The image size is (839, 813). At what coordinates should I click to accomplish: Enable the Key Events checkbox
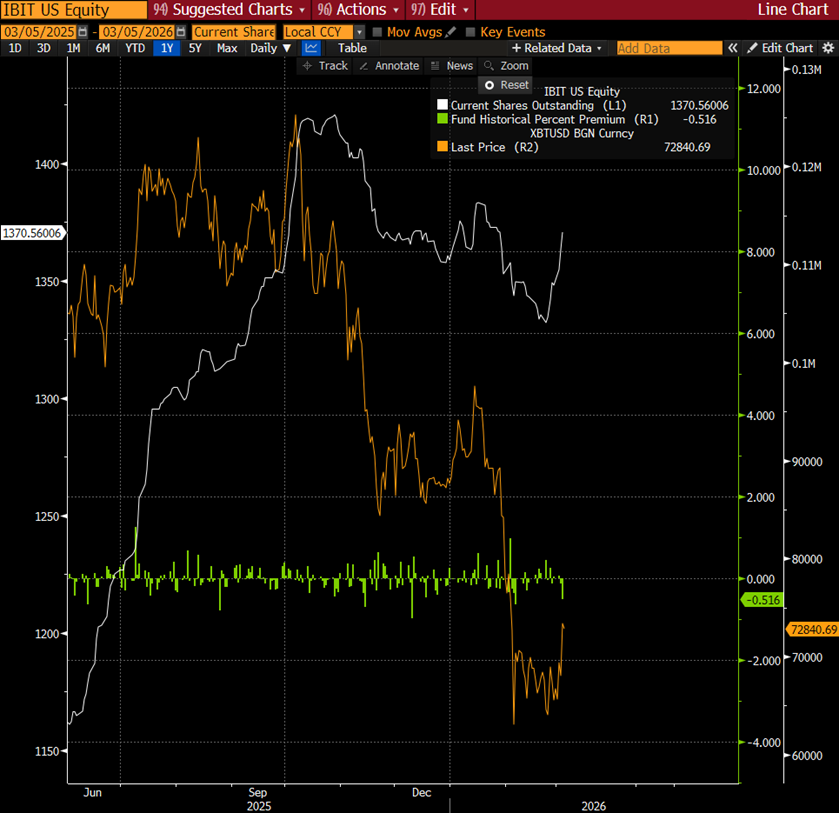tap(471, 32)
